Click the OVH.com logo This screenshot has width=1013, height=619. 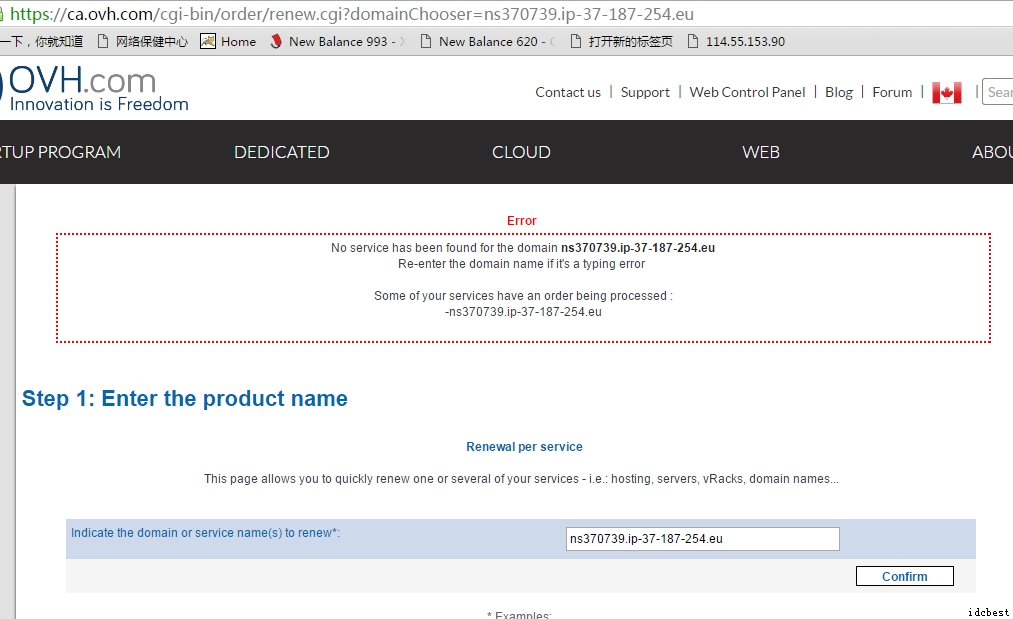[97, 89]
